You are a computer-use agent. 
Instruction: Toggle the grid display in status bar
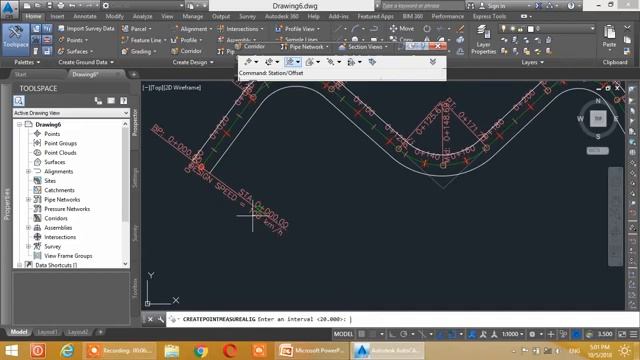pyautogui.click(x=362, y=334)
